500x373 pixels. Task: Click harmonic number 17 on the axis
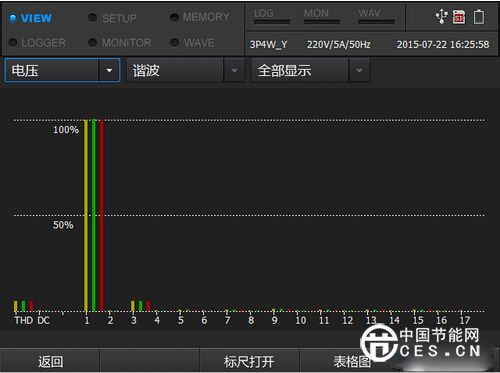click(464, 320)
